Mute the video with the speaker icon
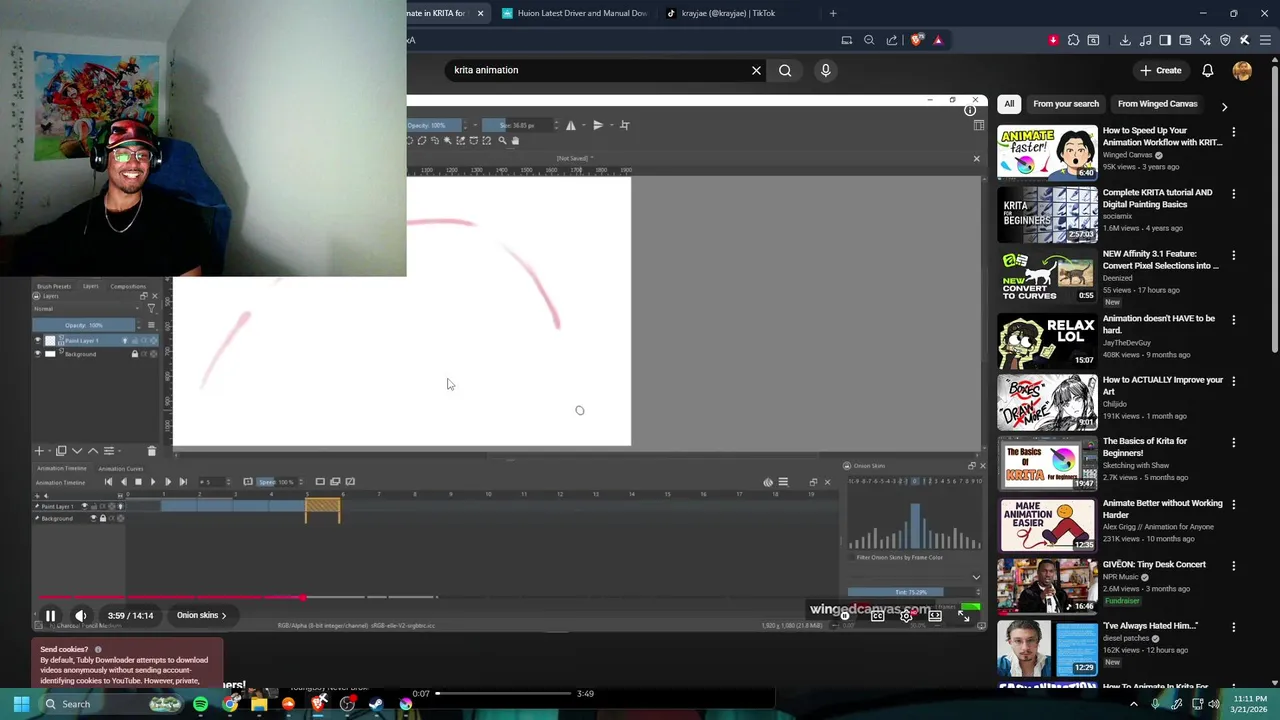Image resolution: width=1280 pixels, height=720 pixels. pyautogui.click(x=81, y=616)
